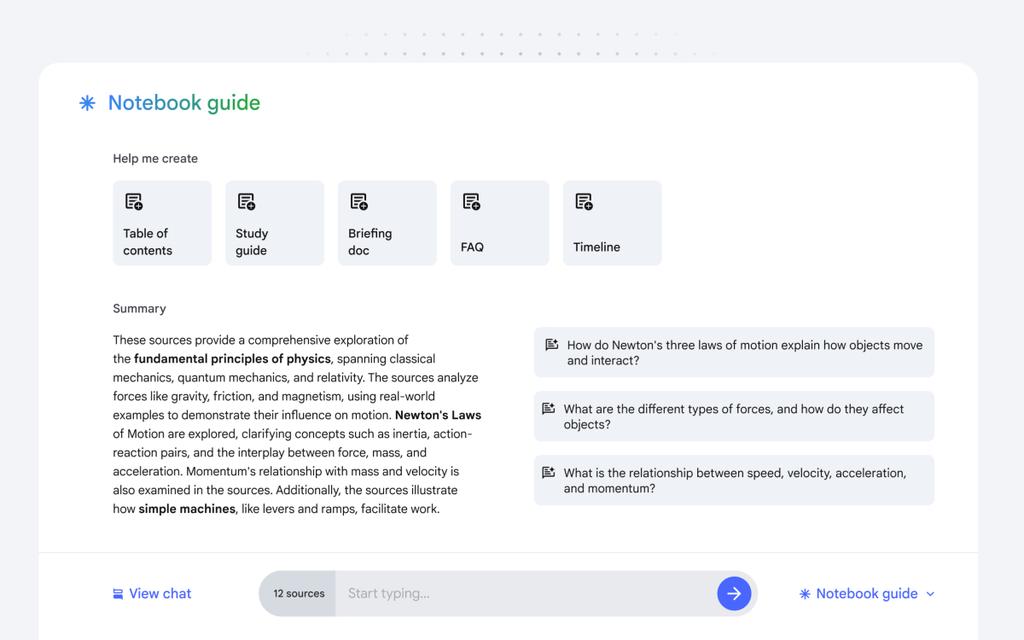
Task: Click the Briefing doc note icon
Action: coord(359,202)
